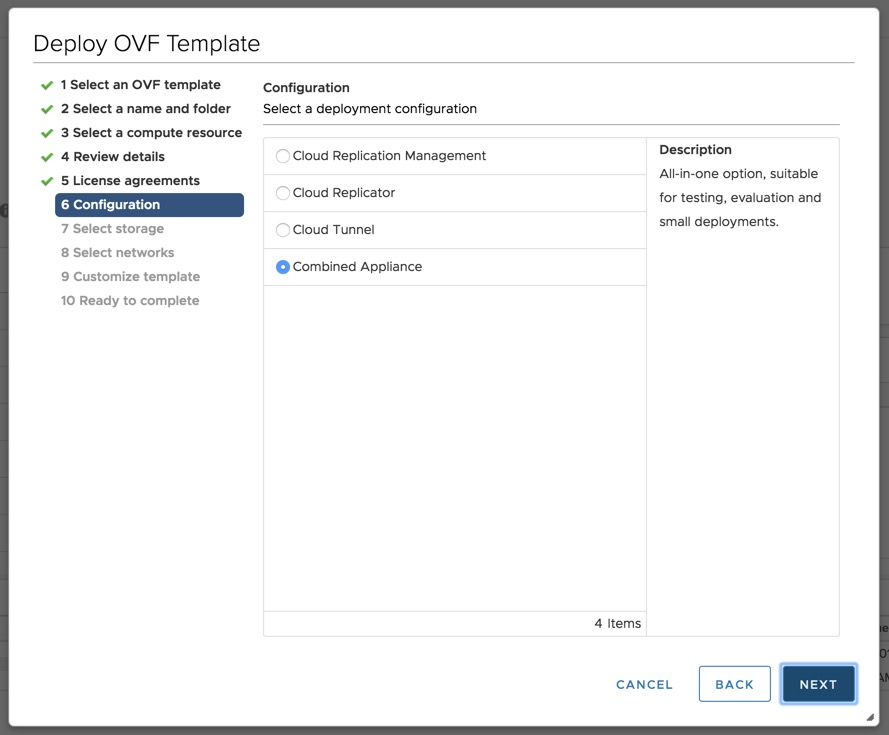Click the BACK button
The height and width of the screenshot is (735, 889).
point(734,685)
